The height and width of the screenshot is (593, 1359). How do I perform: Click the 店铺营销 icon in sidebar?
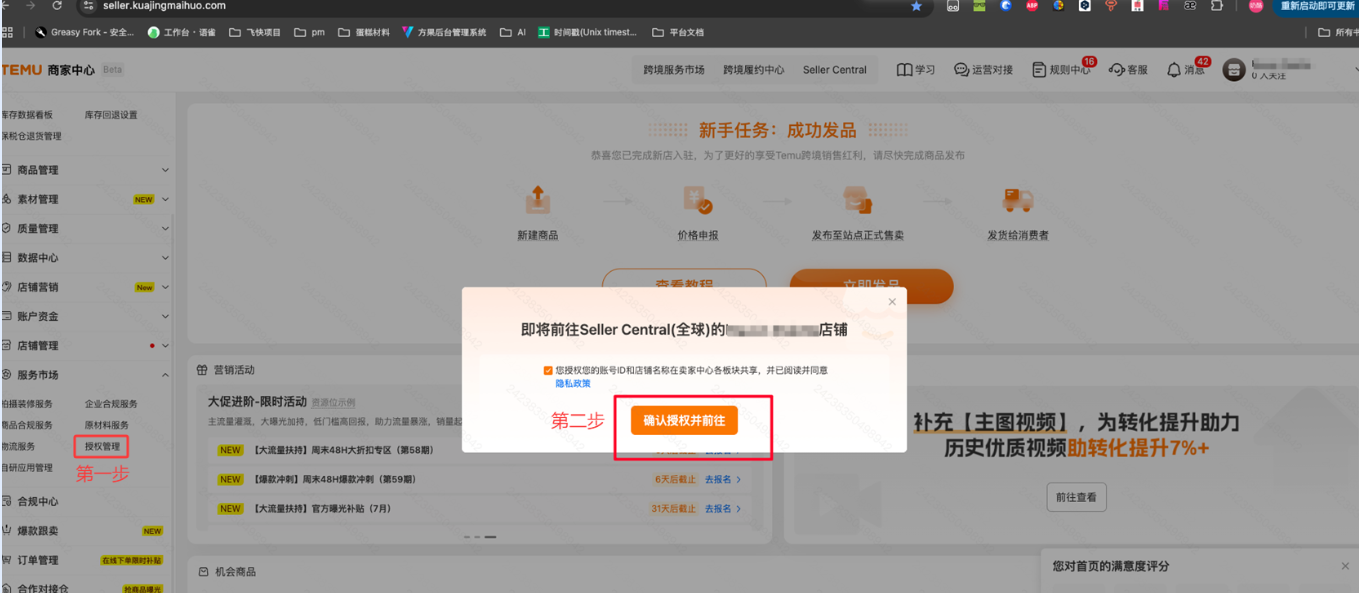tap(7, 287)
